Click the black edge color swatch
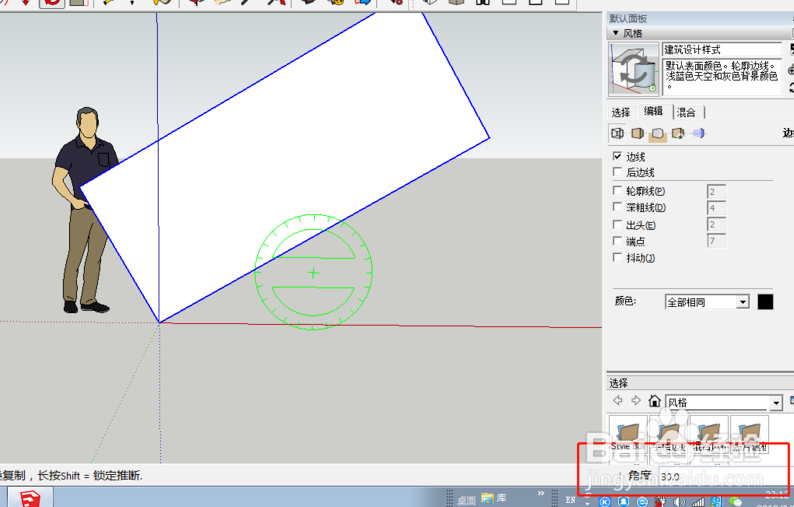Viewport: 794px width, 507px height. tap(765, 302)
